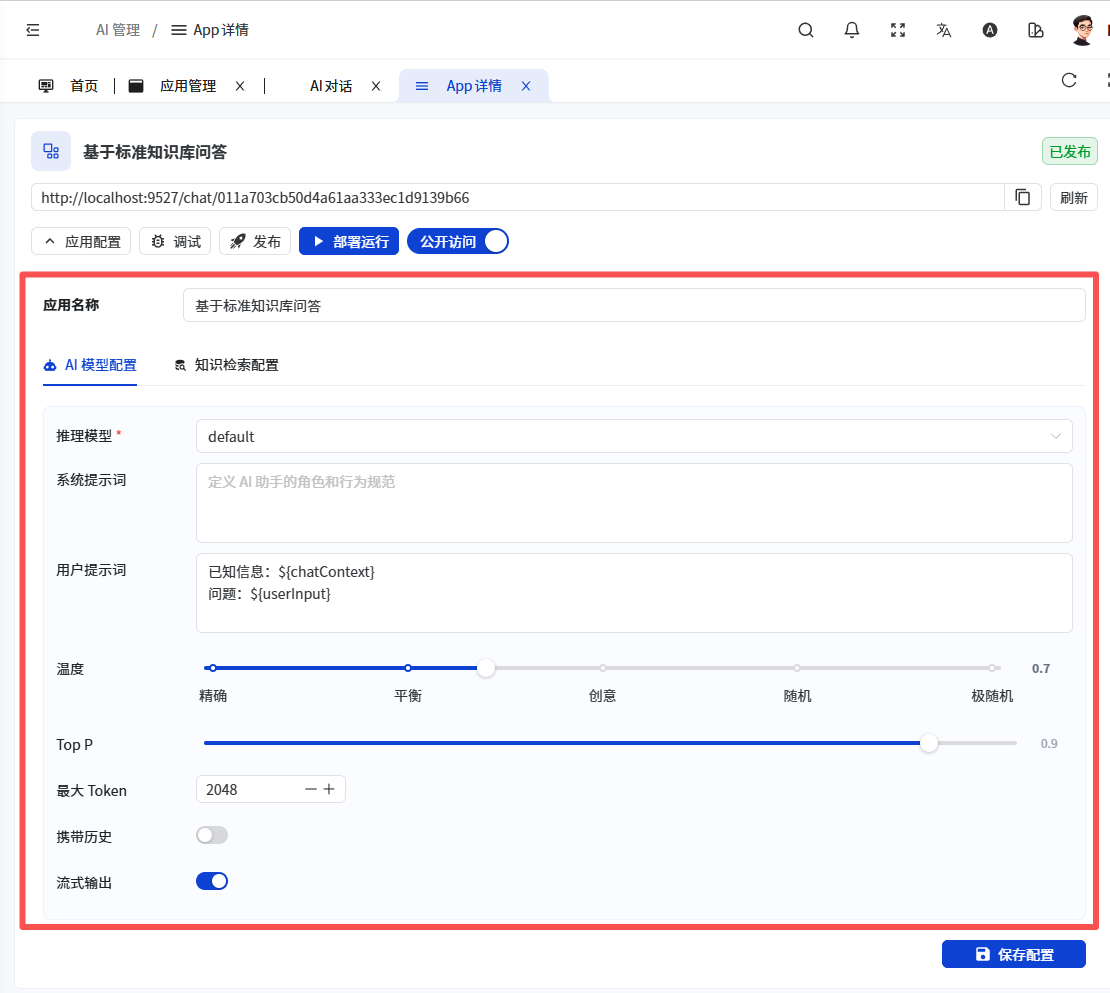This screenshot has width=1110, height=993.
Task: Open notifications bell icon
Action: 852,30
